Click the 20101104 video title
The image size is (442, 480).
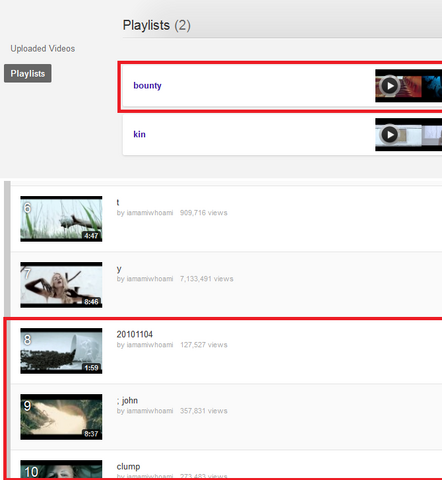(x=135, y=334)
